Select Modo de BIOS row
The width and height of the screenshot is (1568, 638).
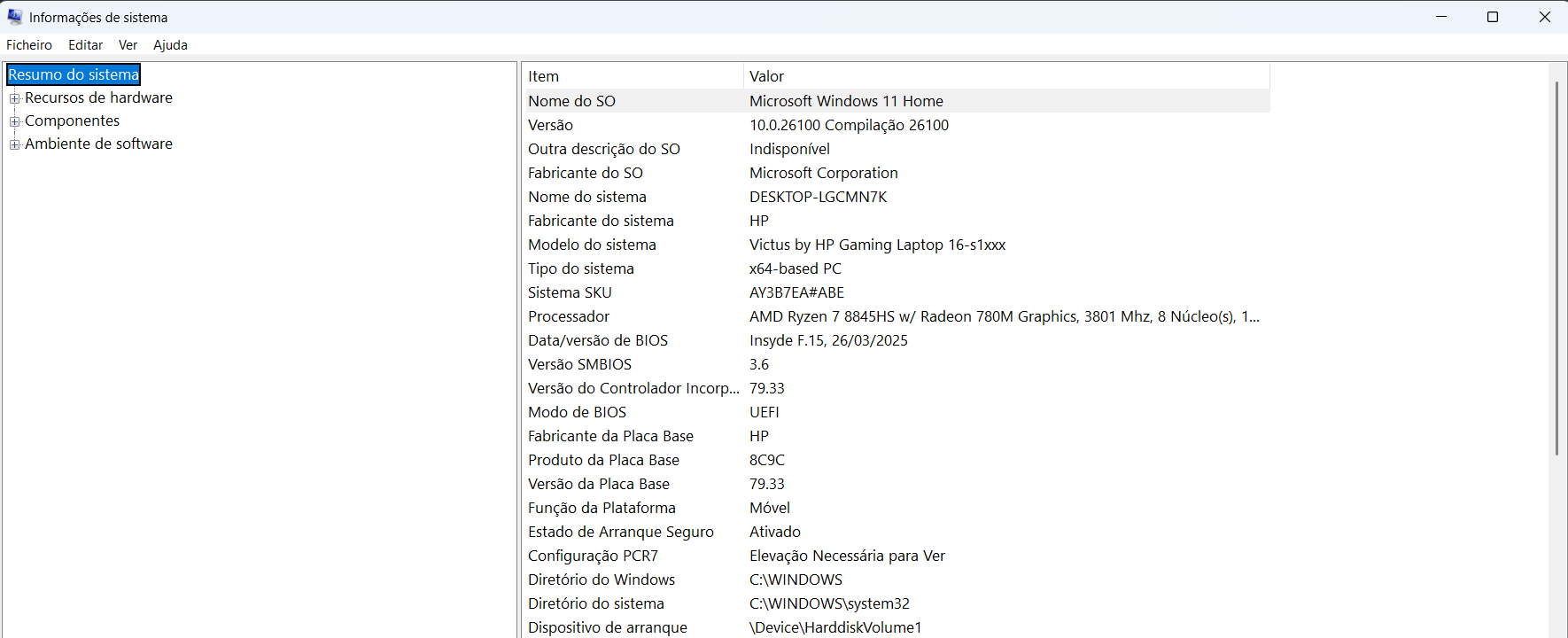pos(897,412)
